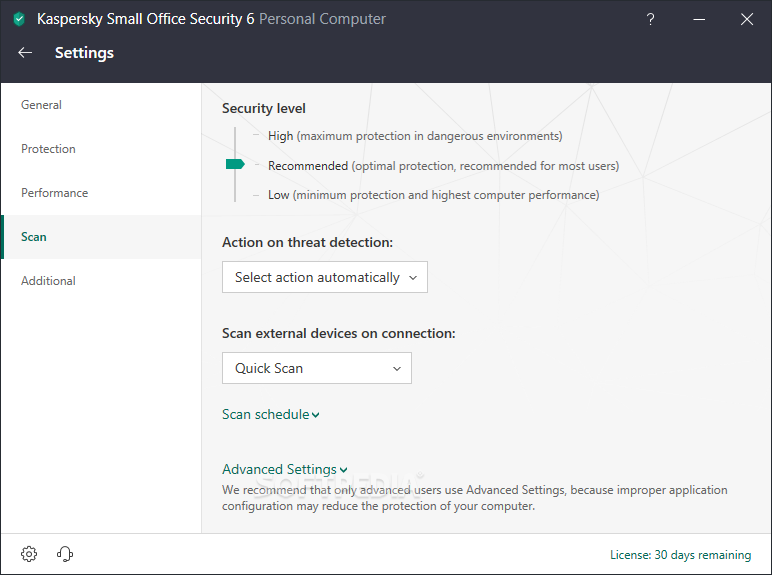Screen dimensions: 772x575
Task: Set security level to High
Action: 415,136
